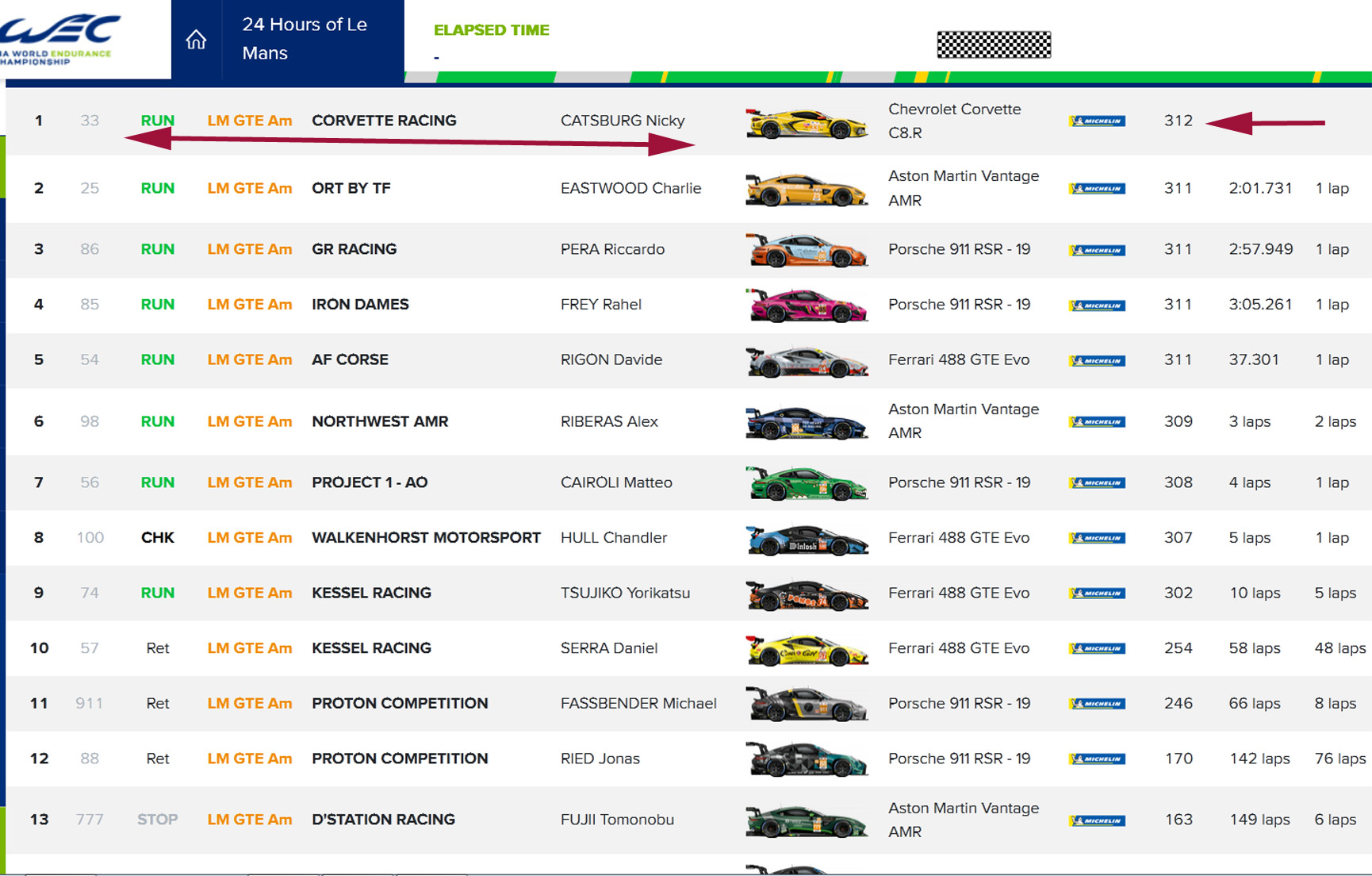
Task: Click the blue Northwest AMR Aston Martin image
Action: (x=807, y=423)
